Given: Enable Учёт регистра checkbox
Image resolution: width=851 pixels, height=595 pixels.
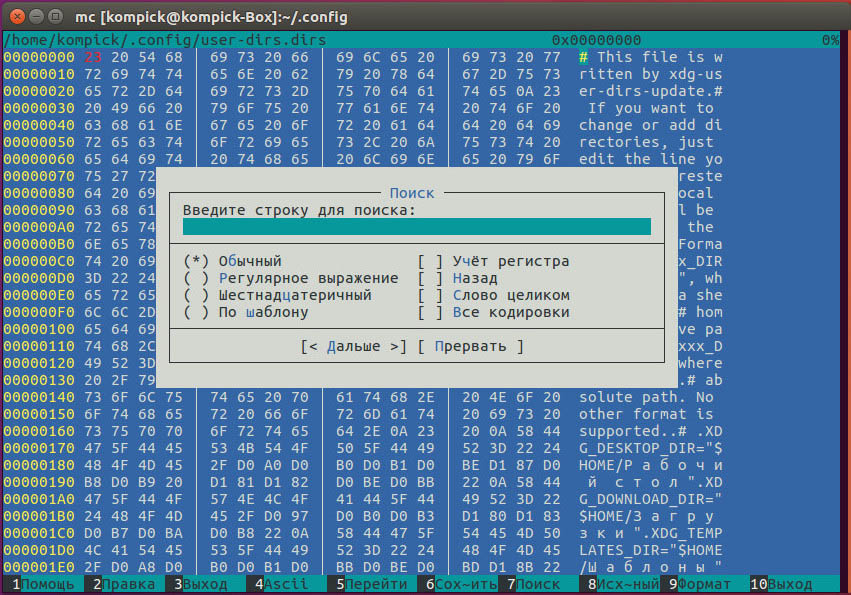Looking at the screenshot, I should [x=493, y=261].
